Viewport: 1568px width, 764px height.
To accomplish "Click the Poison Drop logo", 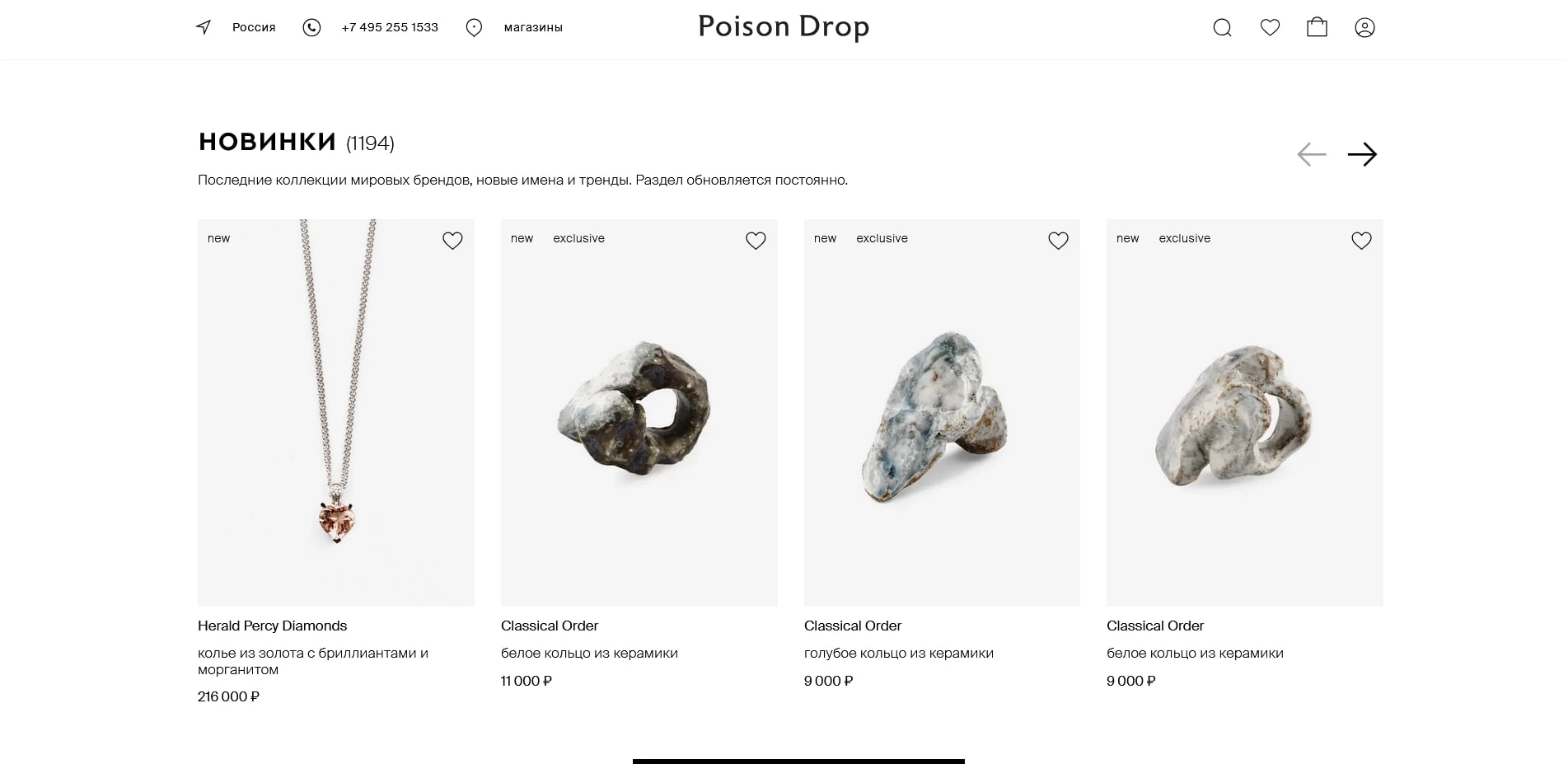I will [x=783, y=27].
